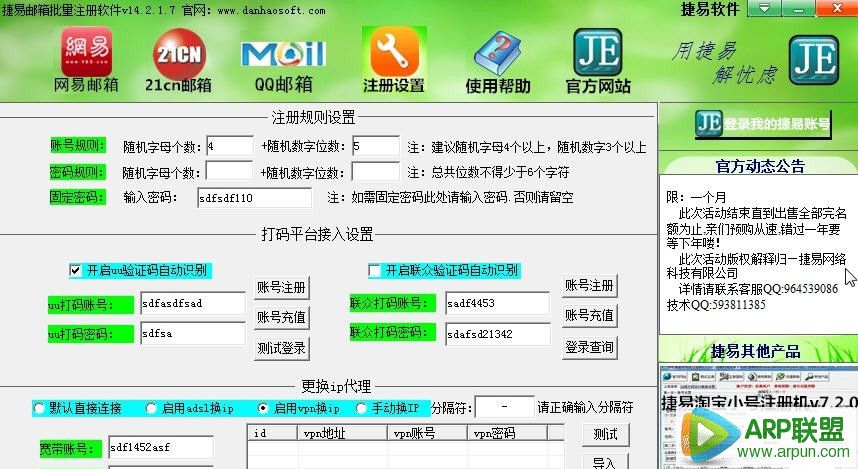Click the 官方动态公告 heading
The image size is (858, 469).
(760, 166)
